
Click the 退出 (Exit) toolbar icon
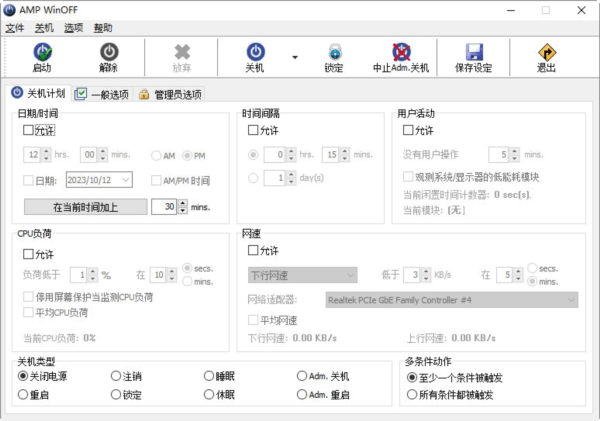tap(546, 52)
